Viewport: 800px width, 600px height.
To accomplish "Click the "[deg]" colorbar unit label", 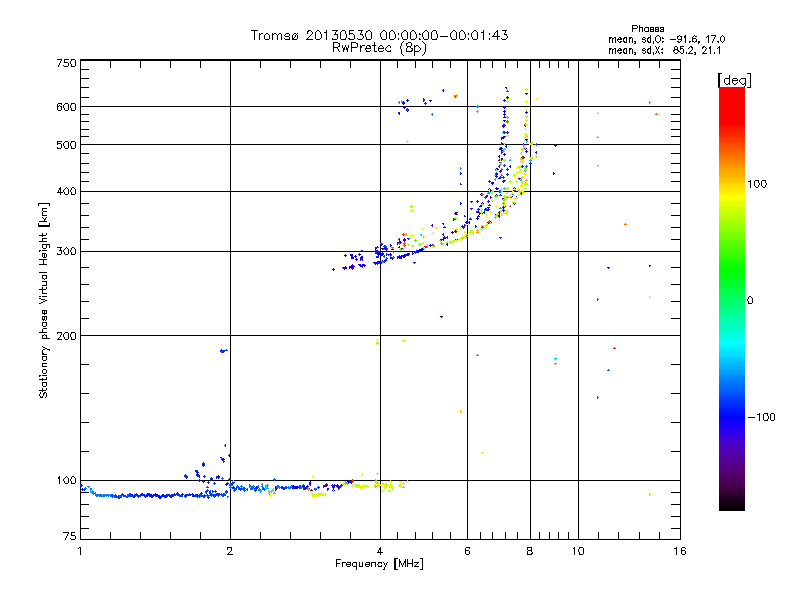I will coord(734,80).
